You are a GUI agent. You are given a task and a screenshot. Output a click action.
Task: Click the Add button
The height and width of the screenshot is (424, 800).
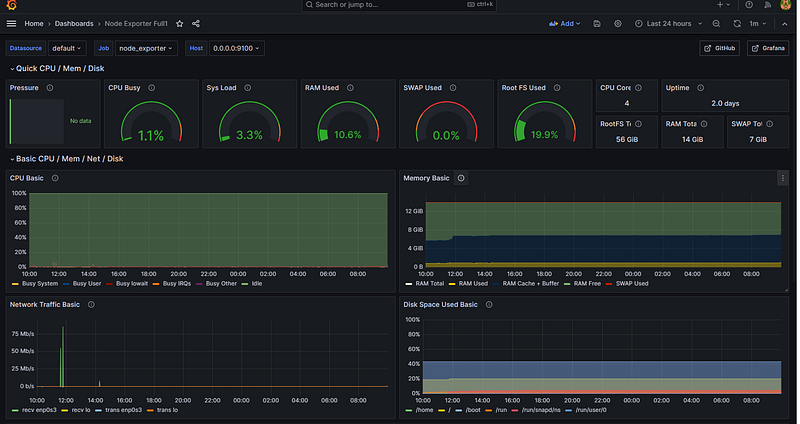point(565,23)
